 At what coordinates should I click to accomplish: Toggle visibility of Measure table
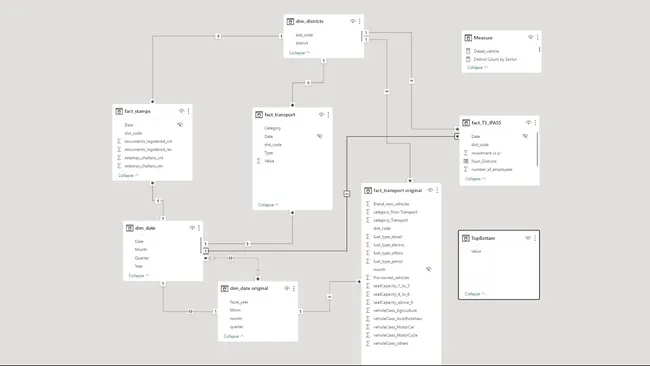(530, 37)
